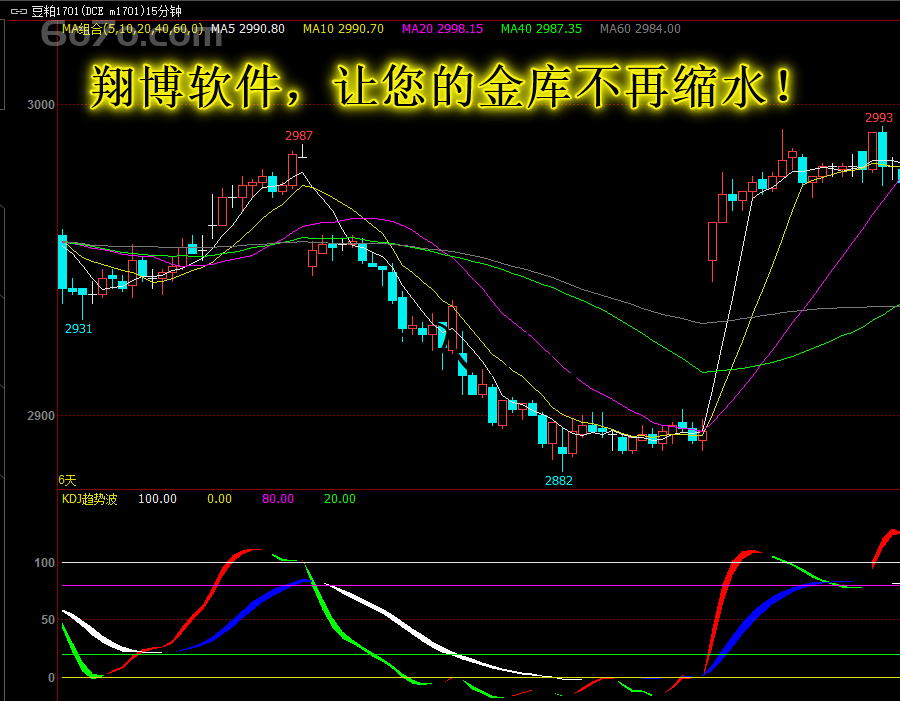The height and width of the screenshot is (701, 900).
Task: Click the KDJ 100.00 parameter value
Action: click(157, 499)
